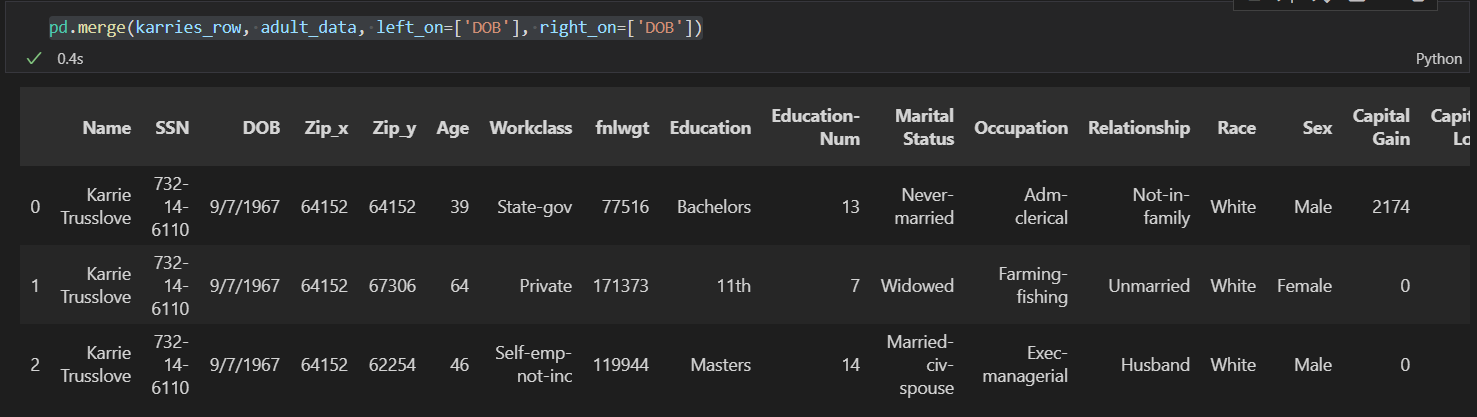The width and height of the screenshot is (1477, 417).
Task: Select the Workclass column header
Action: click(x=531, y=128)
